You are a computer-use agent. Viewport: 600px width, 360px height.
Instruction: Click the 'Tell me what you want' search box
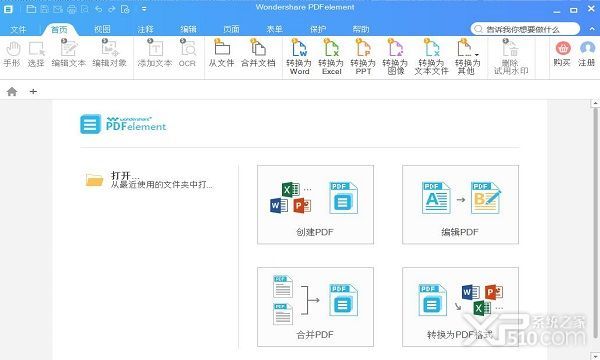pyautogui.click(x=525, y=29)
